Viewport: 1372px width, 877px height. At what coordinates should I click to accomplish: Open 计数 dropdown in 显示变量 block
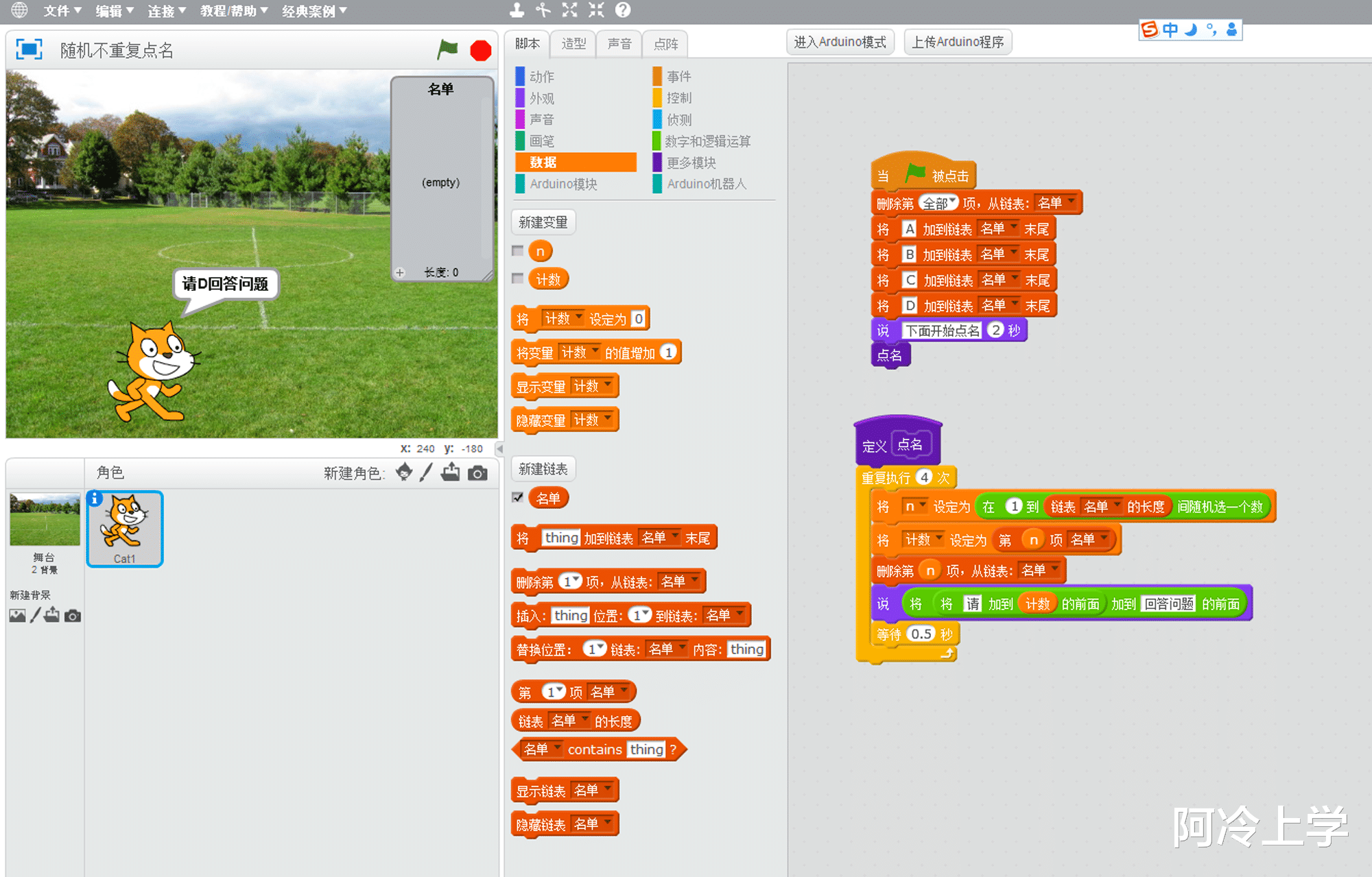point(592,386)
